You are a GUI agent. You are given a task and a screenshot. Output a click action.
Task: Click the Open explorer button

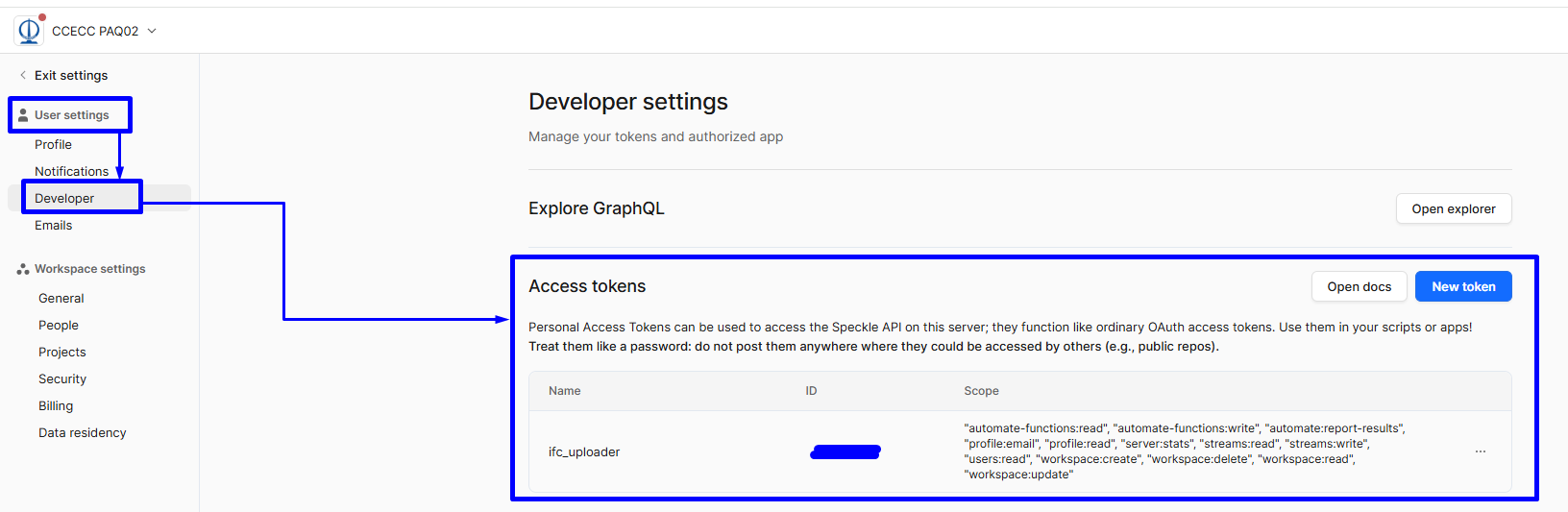[x=1453, y=208]
